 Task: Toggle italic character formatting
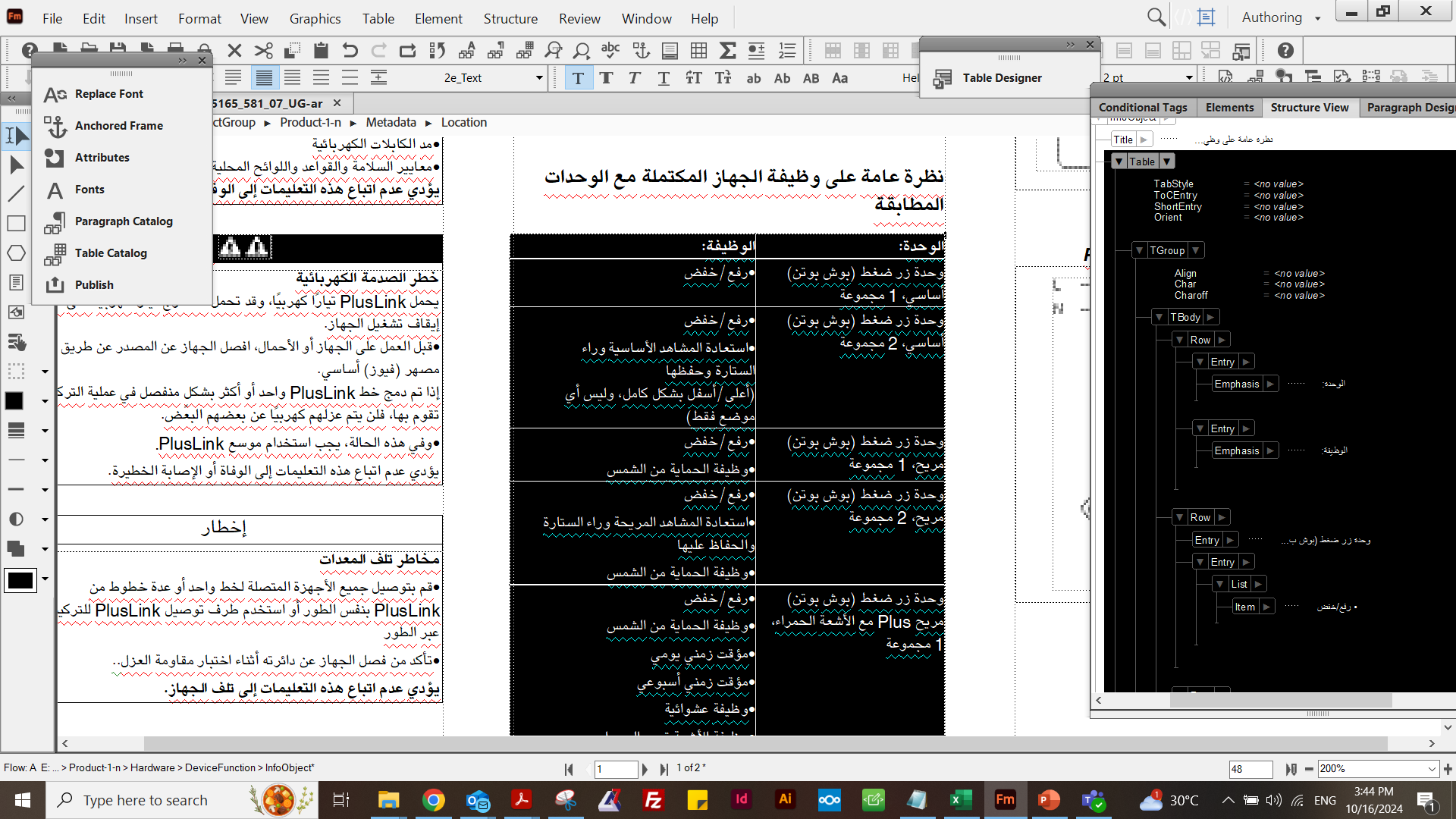633,77
